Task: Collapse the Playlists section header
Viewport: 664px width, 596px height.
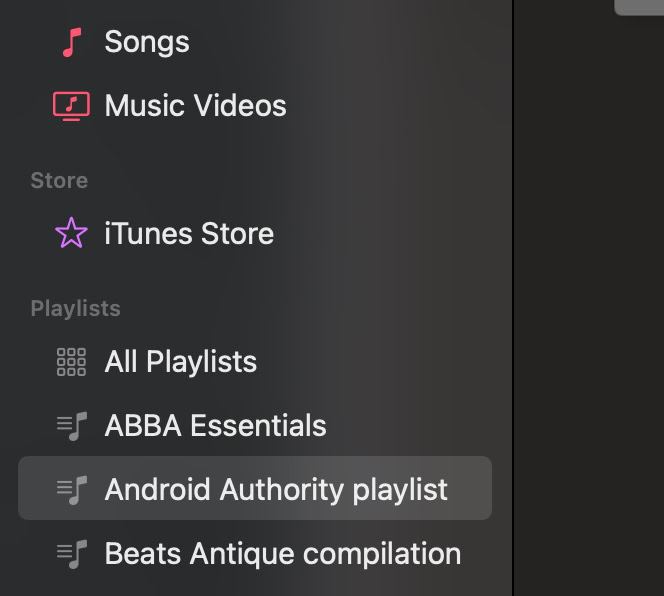Action: click(75, 309)
